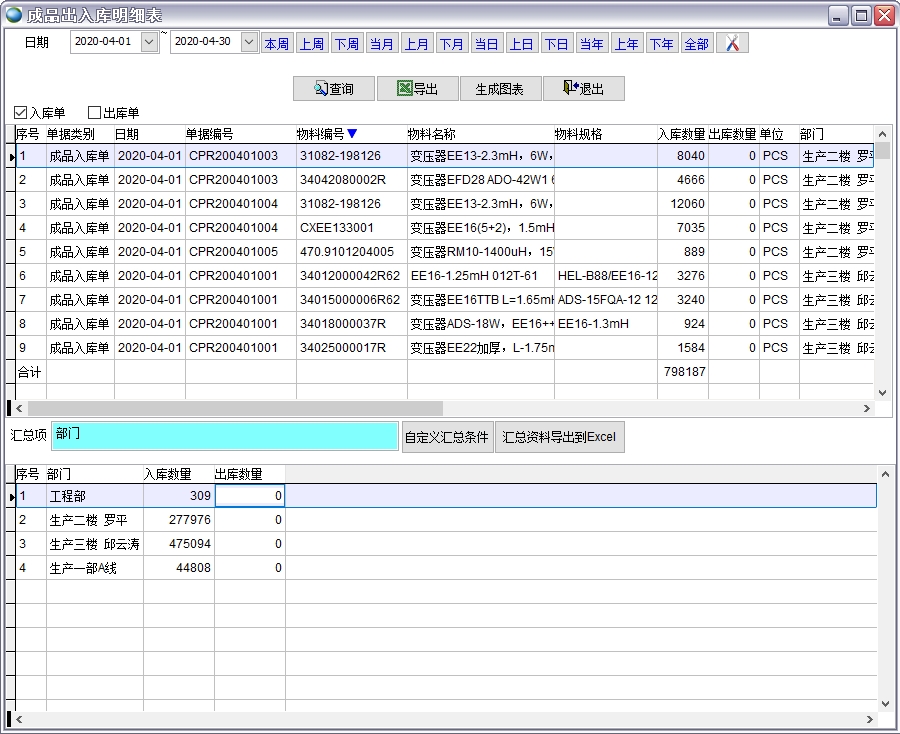The height and width of the screenshot is (734, 900).
Task: Select the 上月 date range shortcut
Action: tap(416, 44)
